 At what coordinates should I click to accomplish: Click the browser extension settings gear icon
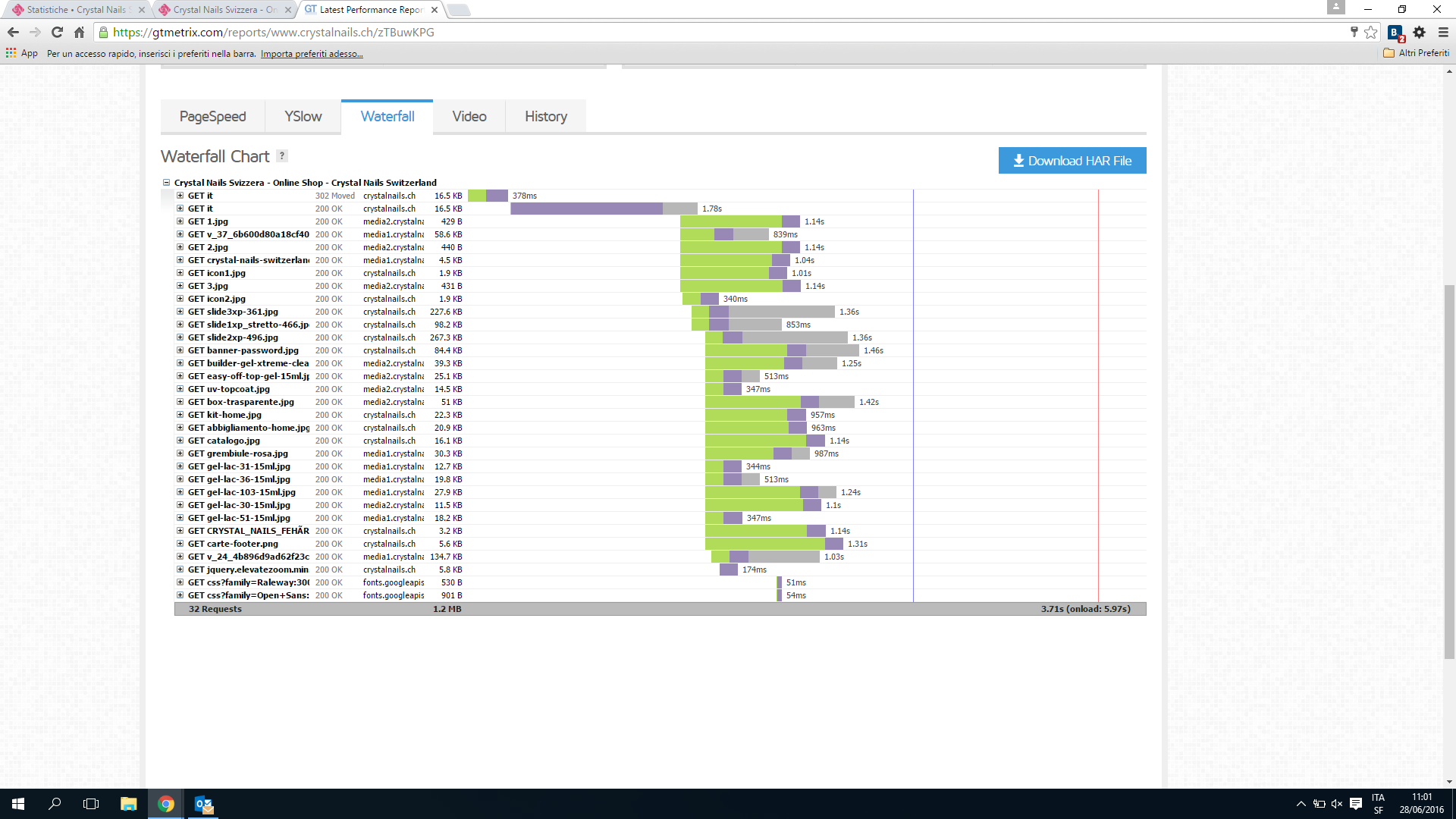coord(1419,32)
